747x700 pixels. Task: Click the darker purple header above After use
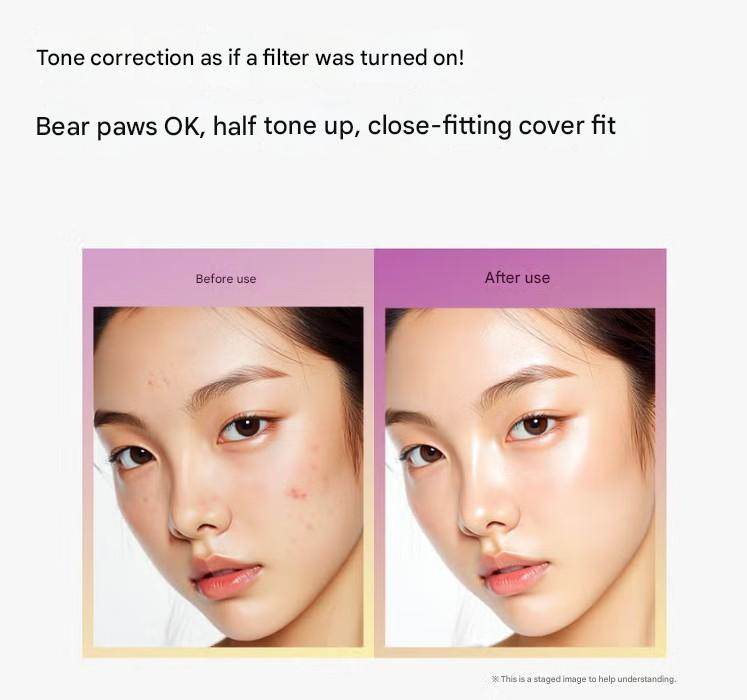[520, 278]
